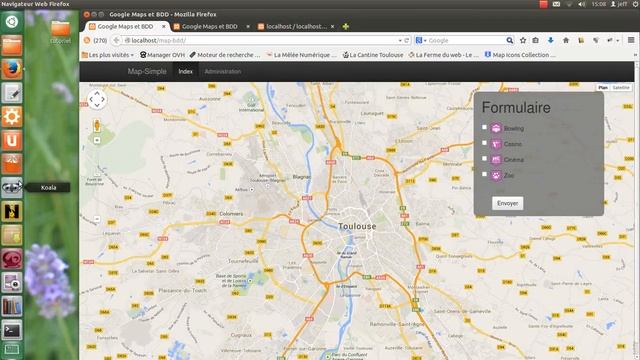Open Koala launcher icon
The image size is (640, 360).
[12, 188]
